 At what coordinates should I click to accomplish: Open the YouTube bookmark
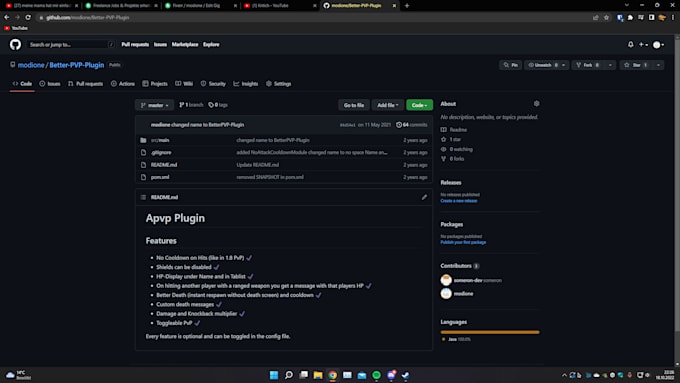tap(16, 28)
